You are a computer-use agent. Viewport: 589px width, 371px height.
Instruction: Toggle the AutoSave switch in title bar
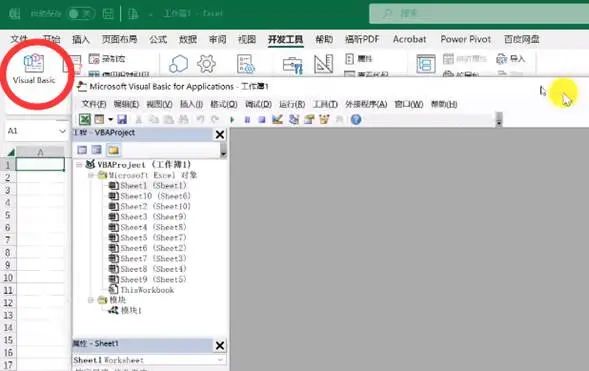coord(80,14)
